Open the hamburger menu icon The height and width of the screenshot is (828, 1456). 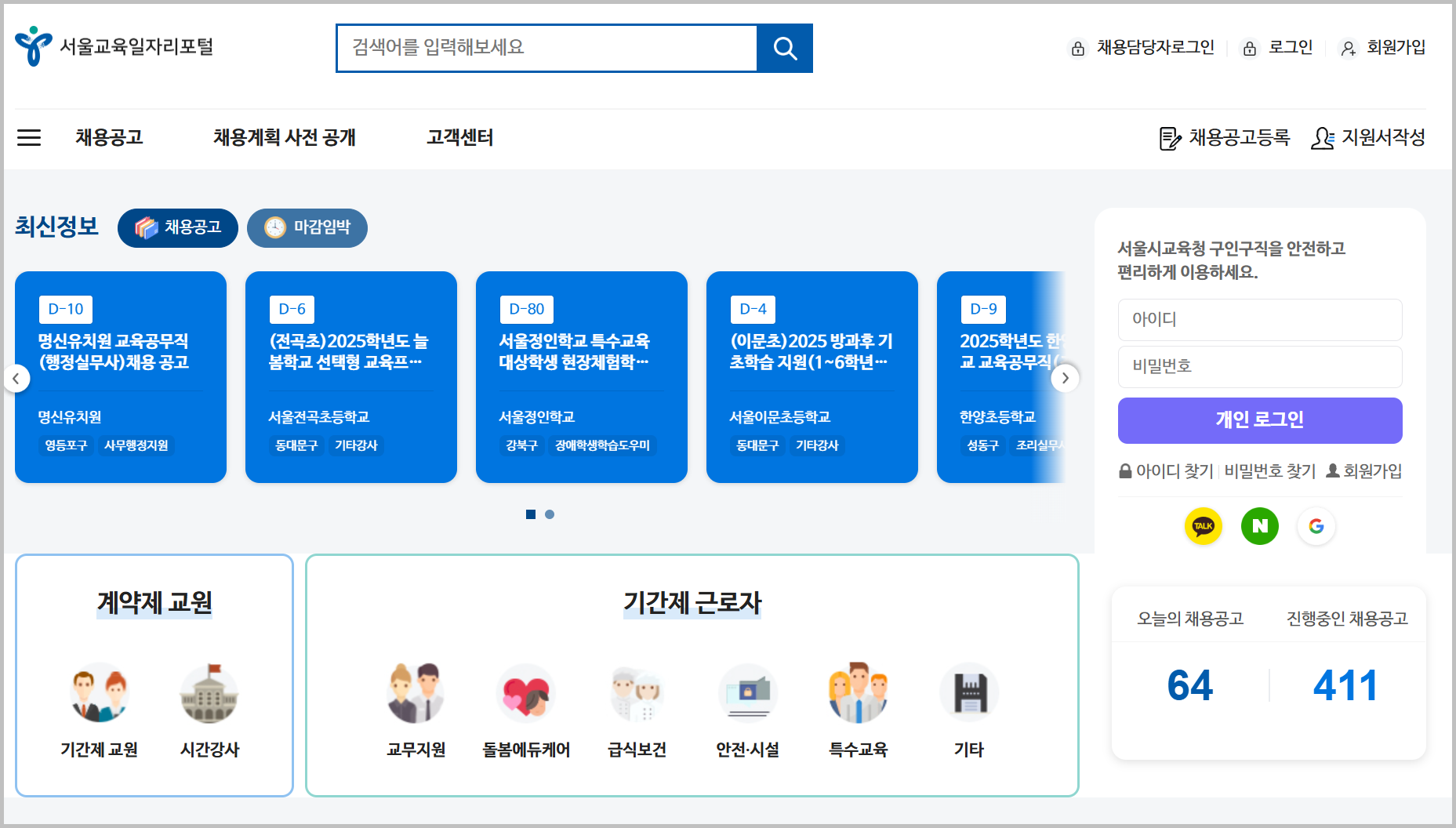pyautogui.click(x=29, y=138)
